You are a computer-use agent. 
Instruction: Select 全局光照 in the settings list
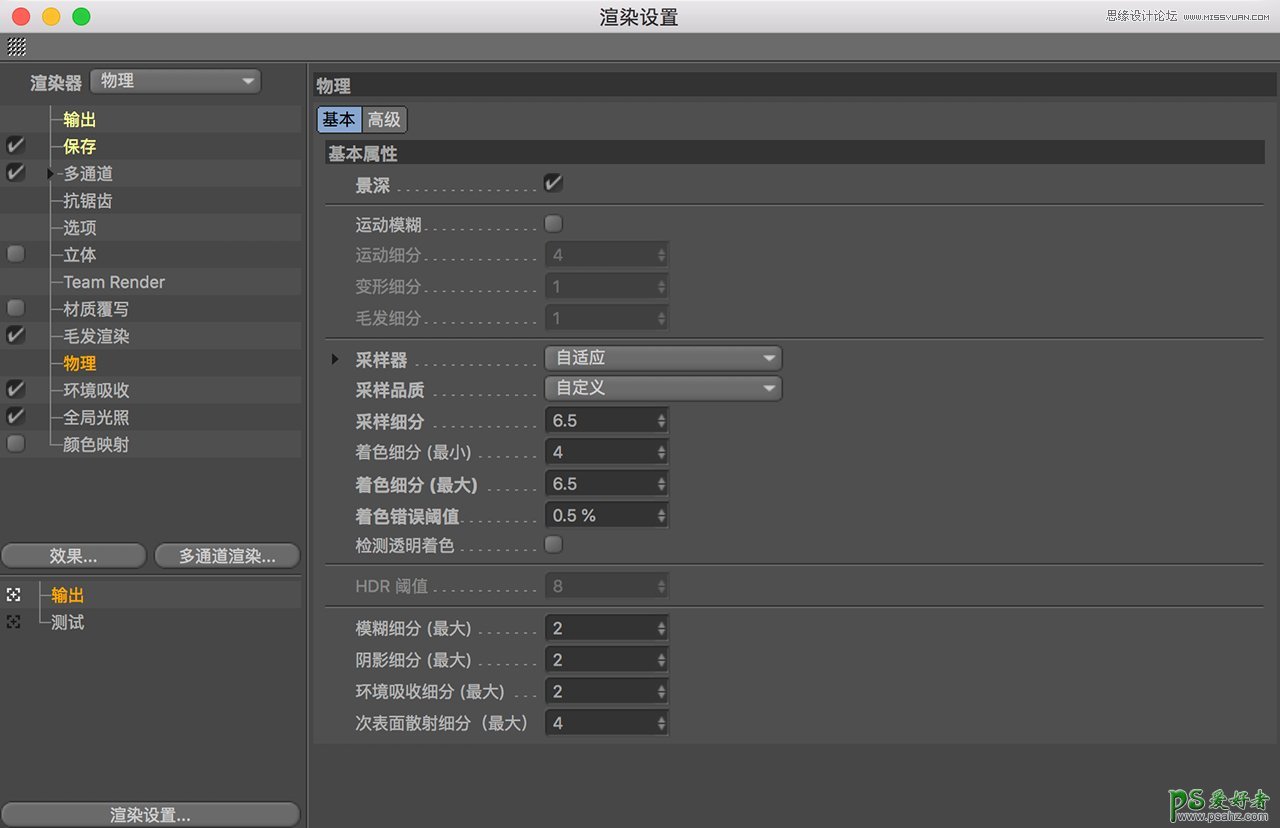pos(96,417)
